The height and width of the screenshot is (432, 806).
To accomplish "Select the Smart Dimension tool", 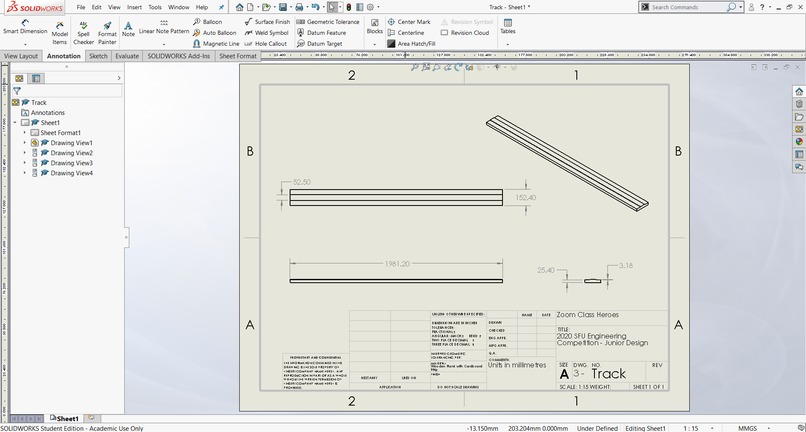I will 25,27.
